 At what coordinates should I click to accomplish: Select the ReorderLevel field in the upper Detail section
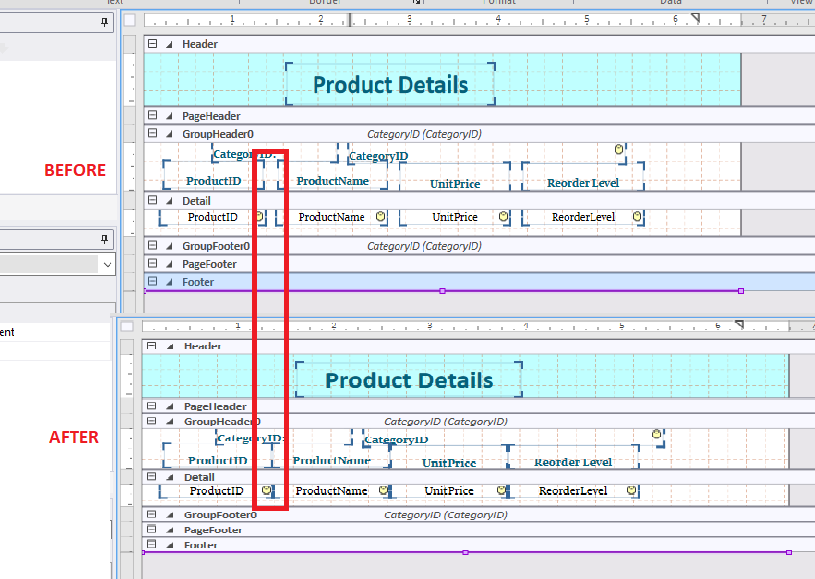click(x=583, y=217)
